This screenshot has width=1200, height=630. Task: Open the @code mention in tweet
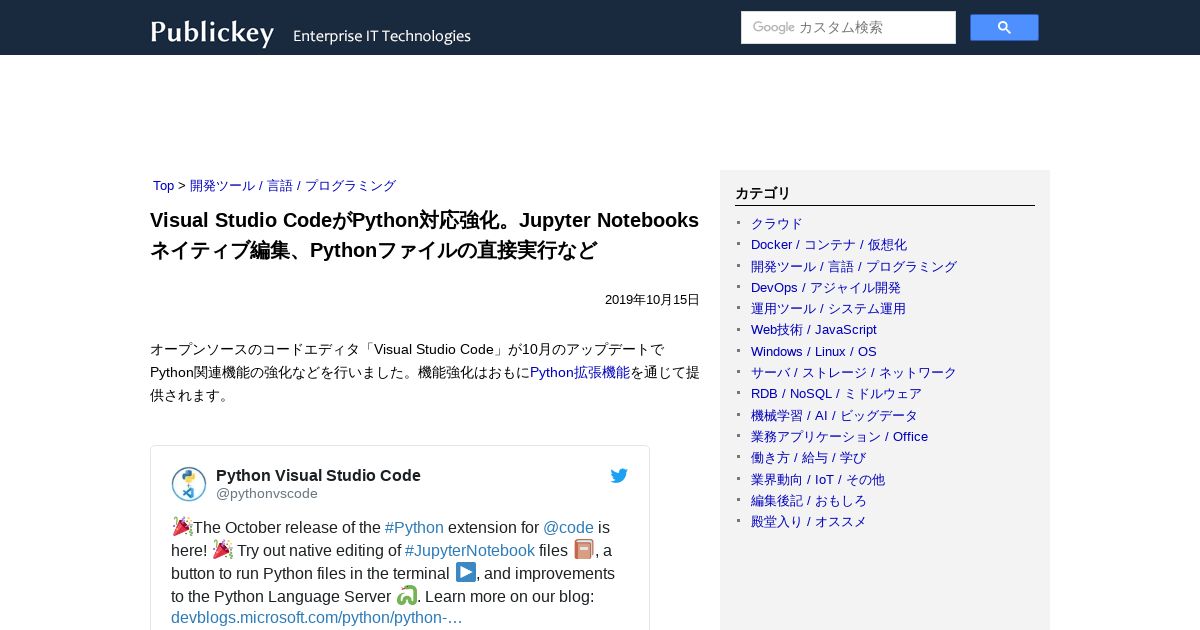click(x=568, y=527)
